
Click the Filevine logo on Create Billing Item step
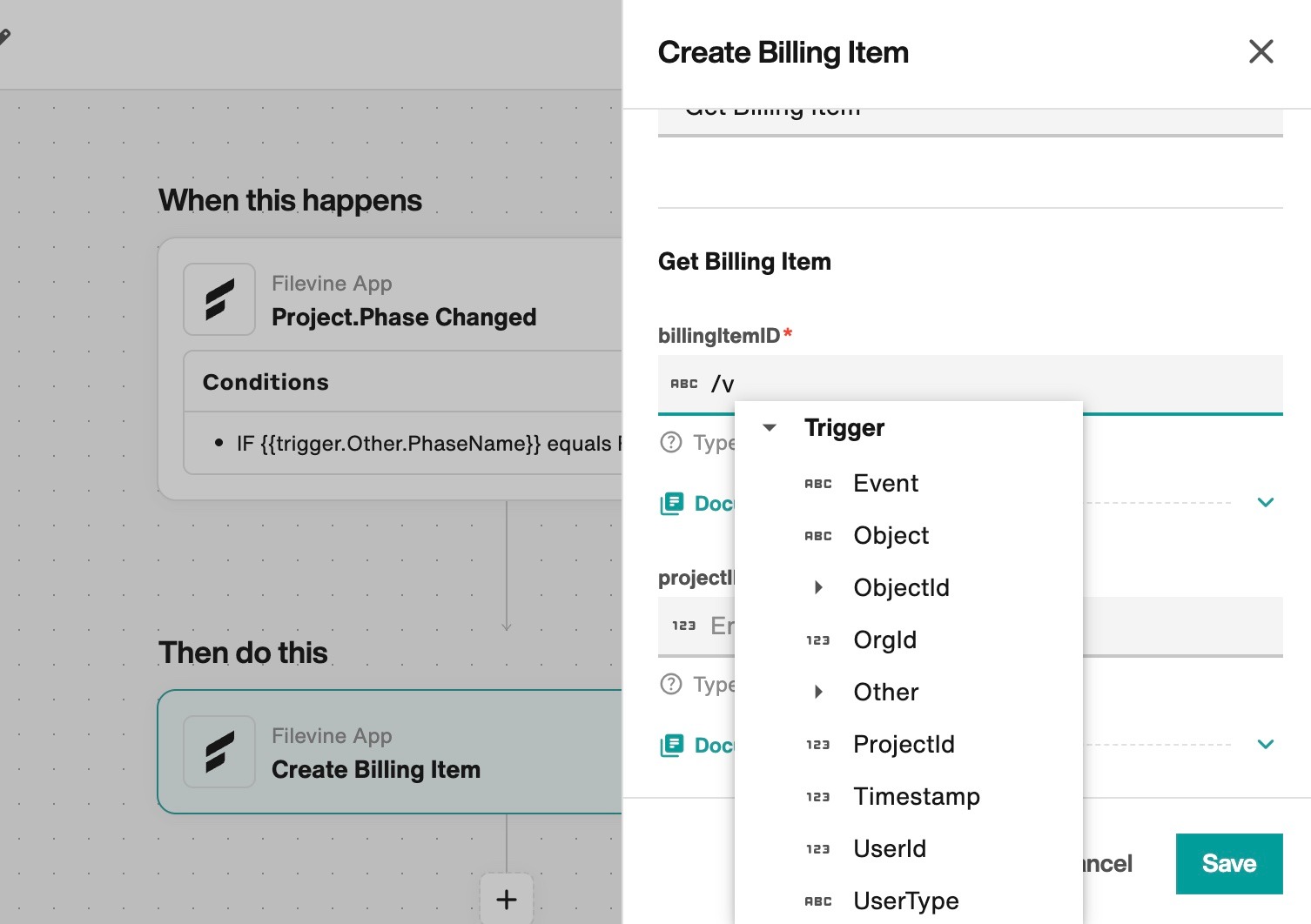pos(219,752)
